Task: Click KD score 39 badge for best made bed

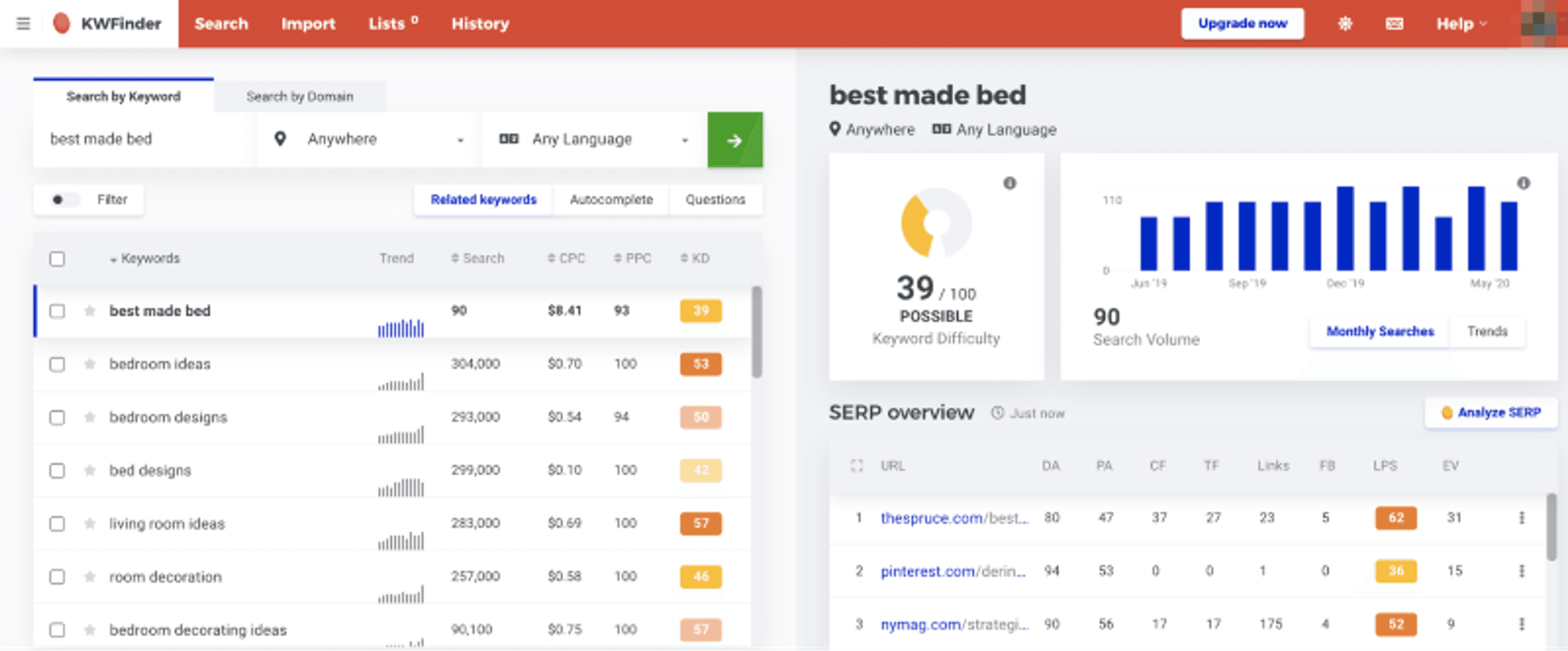Action: tap(701, 311)
